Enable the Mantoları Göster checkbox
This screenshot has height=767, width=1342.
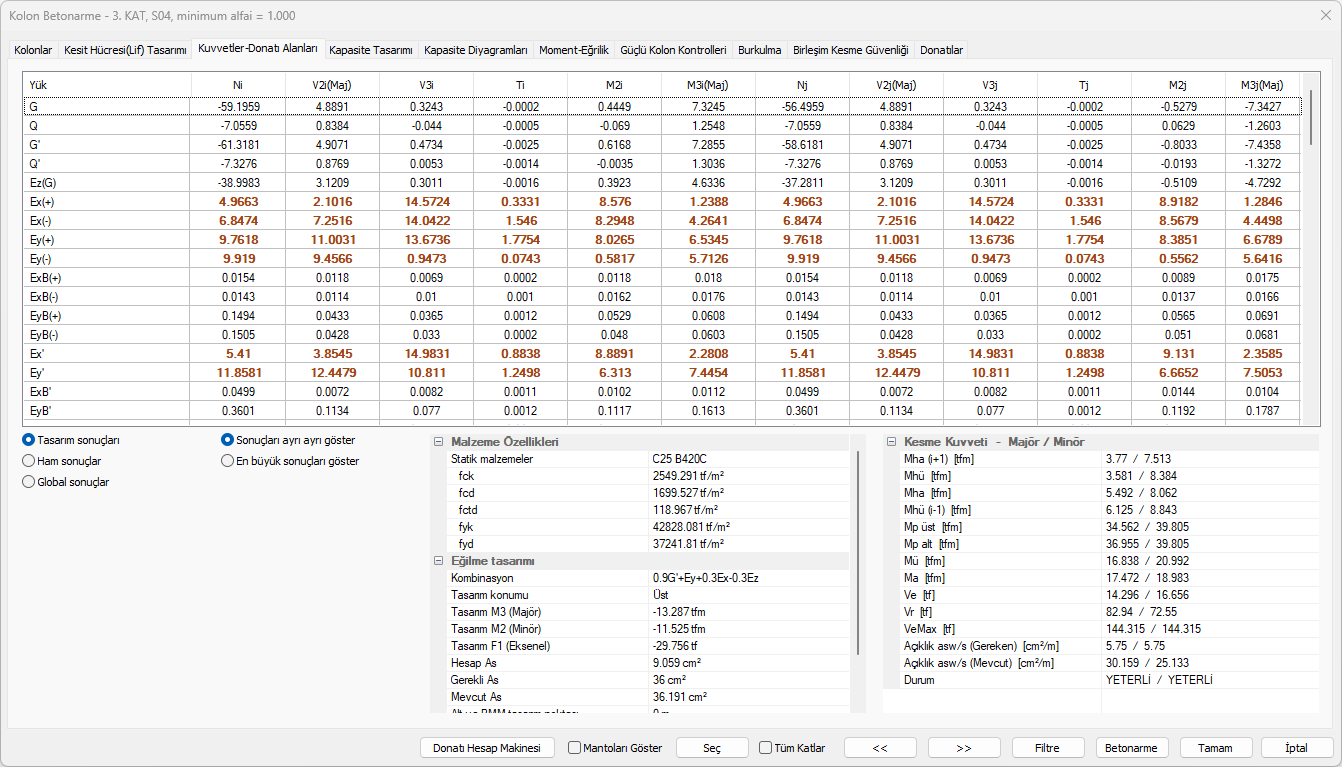[x=575, y=748]
